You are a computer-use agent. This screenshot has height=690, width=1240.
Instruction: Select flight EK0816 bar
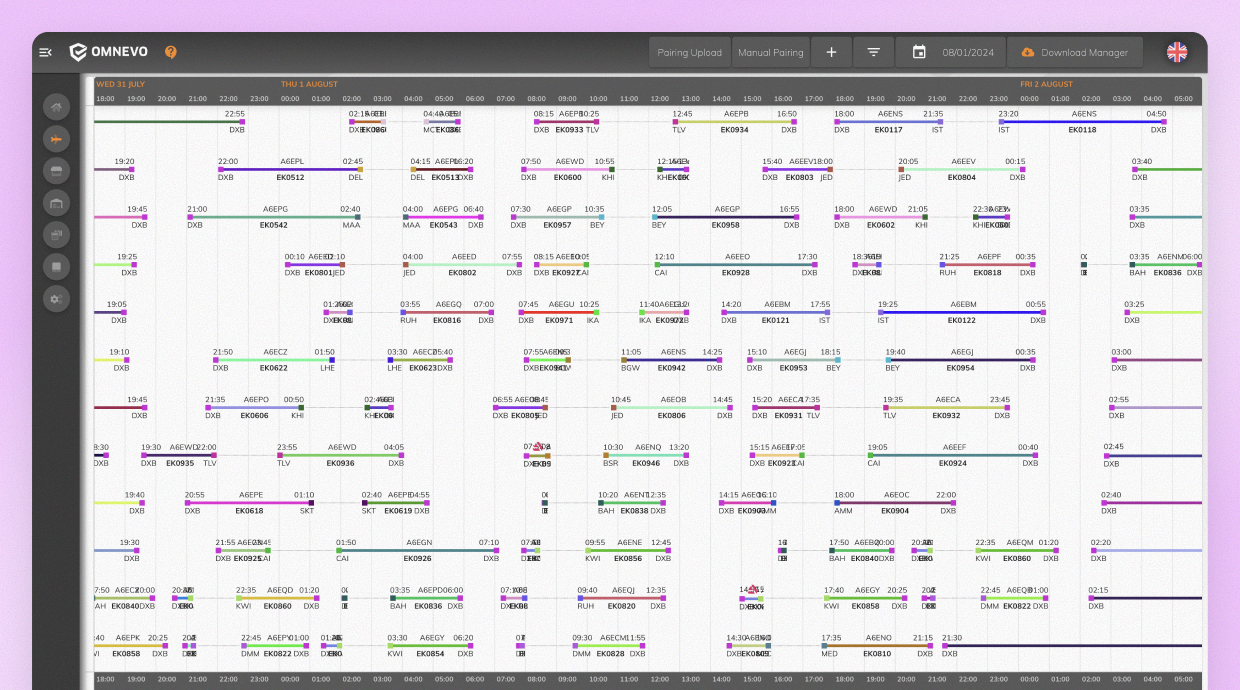(x=447, y=312)
